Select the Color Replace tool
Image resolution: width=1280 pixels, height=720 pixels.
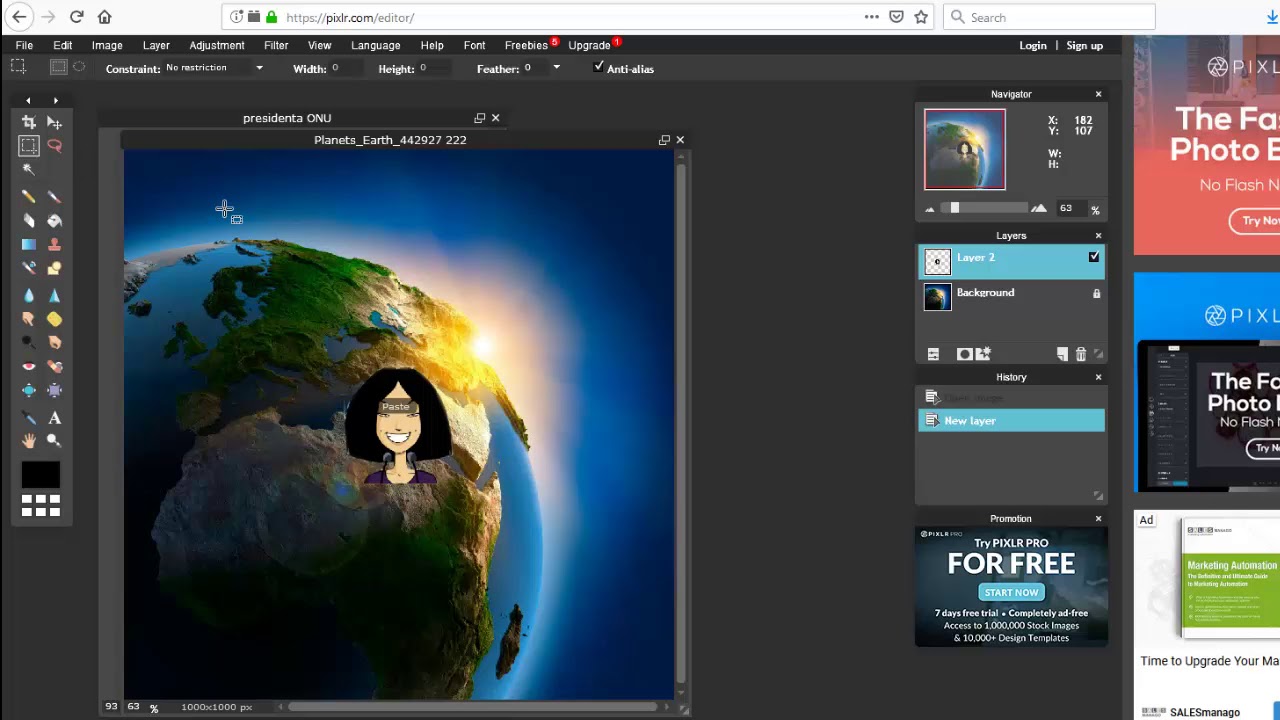click(28, 269)
